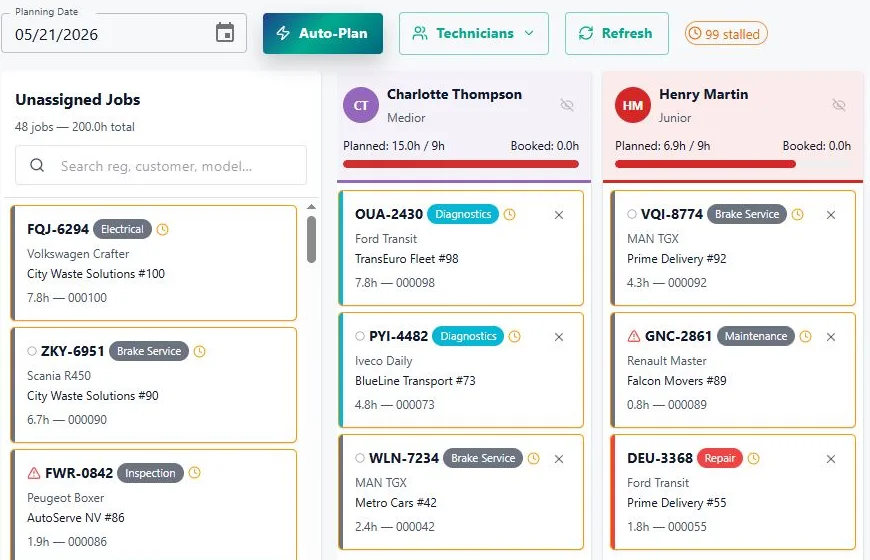The width and height of the screenshot is (870, 560).
Task: Remove job WLN-7234 from Charlotte
Action: click(559, 459)
